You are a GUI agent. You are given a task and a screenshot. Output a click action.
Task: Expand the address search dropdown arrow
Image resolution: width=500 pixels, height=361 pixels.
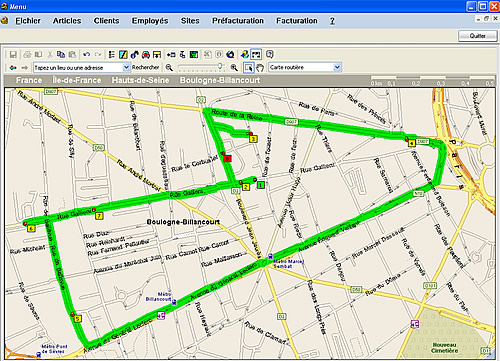(x=126, y=67)
